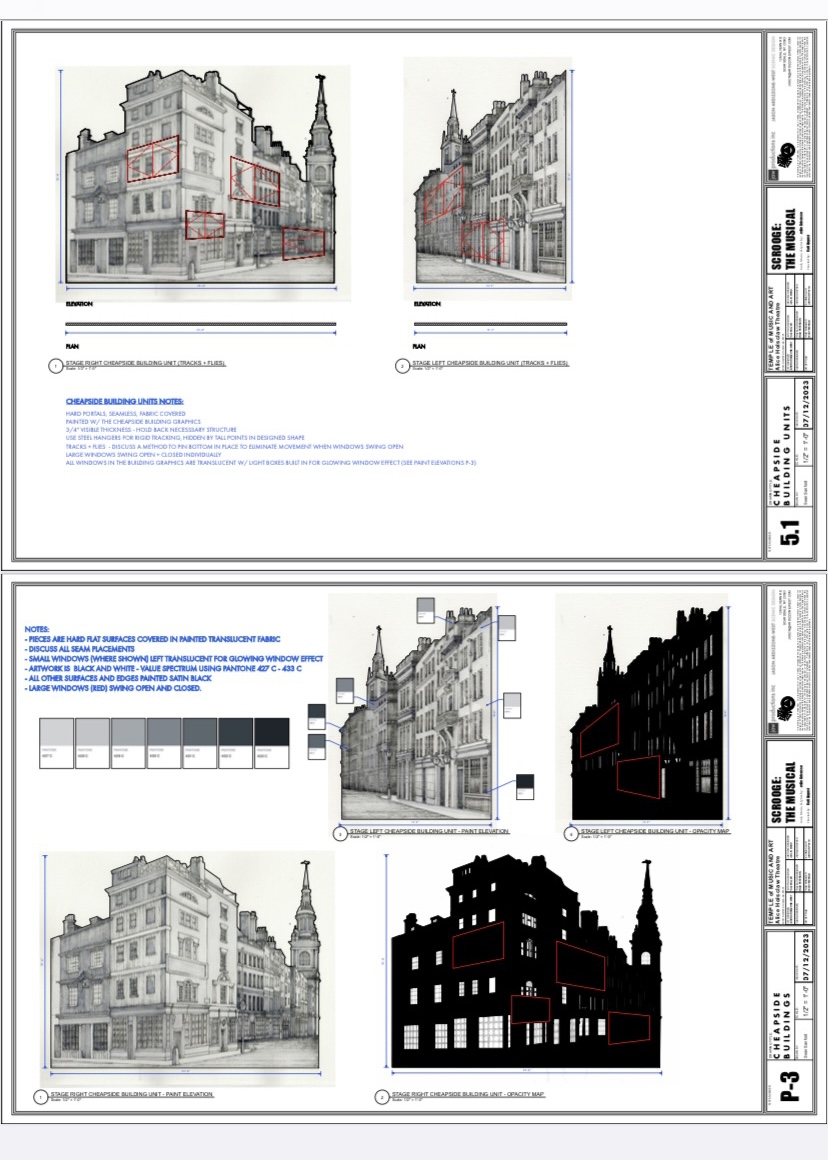The width and height of the screenshot is (828, 1160).
Task: Click the Stage Left elevation drawing on sheet 5.1
Action: (x=490, y=180)
